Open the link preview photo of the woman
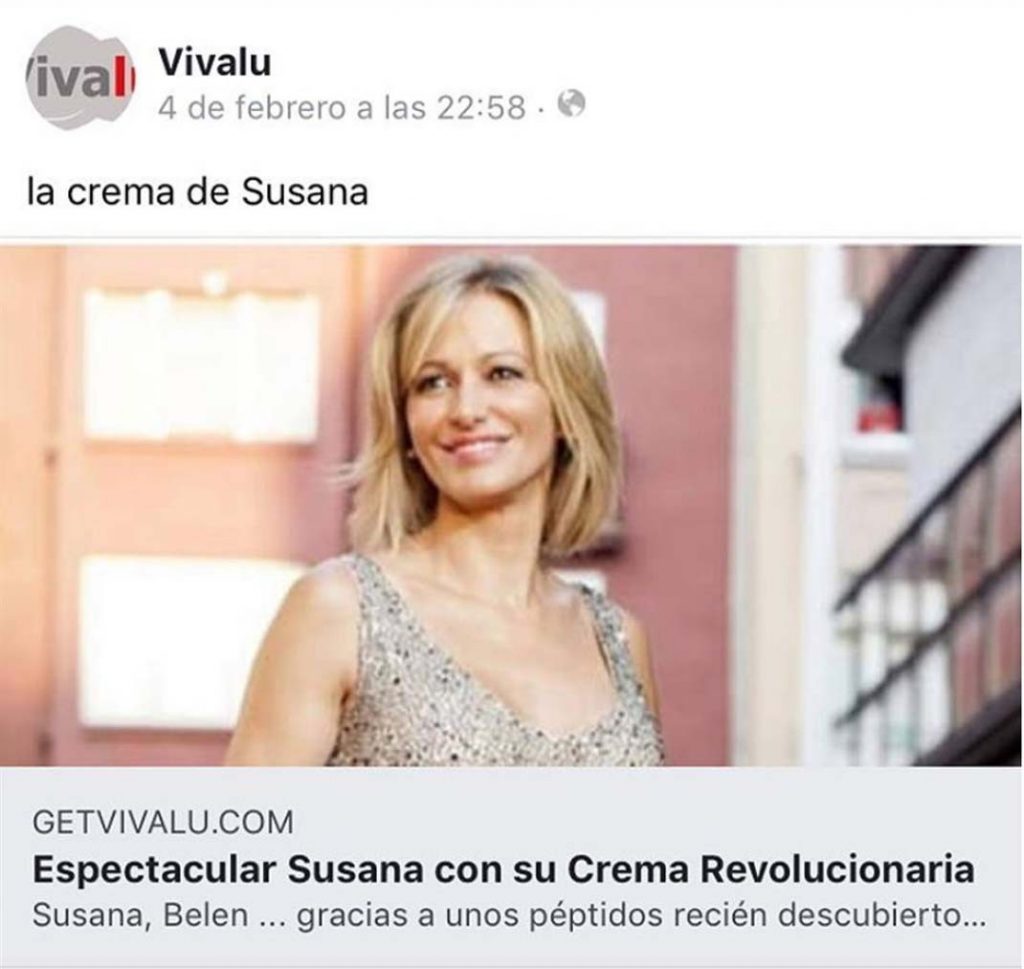 (511, 505)
